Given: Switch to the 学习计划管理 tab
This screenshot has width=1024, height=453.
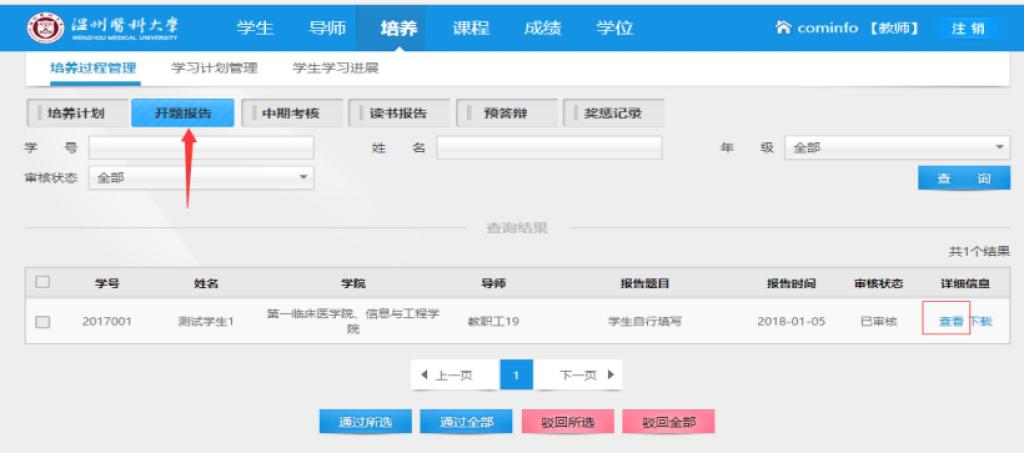Looking at the screenshot, I should (214, 68).
